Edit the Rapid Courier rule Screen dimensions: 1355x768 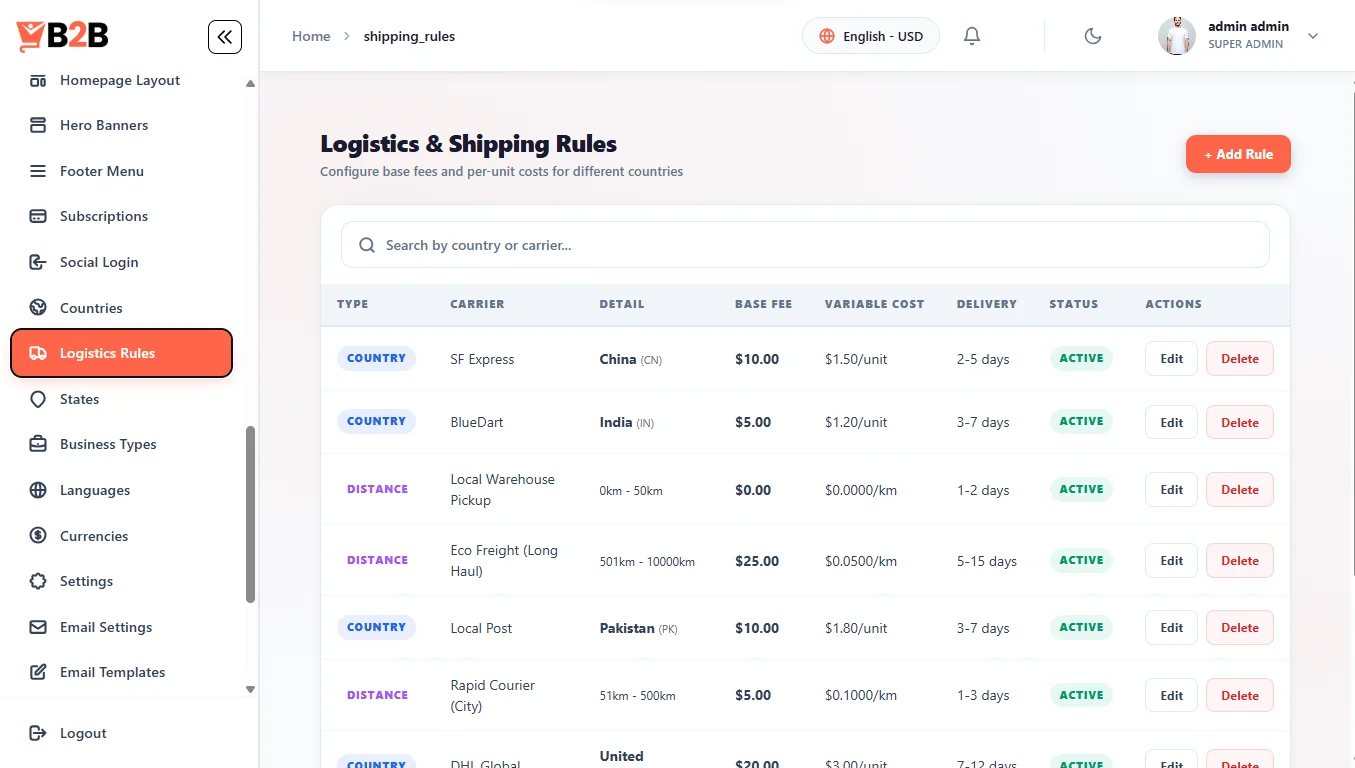pos(1171,695)
